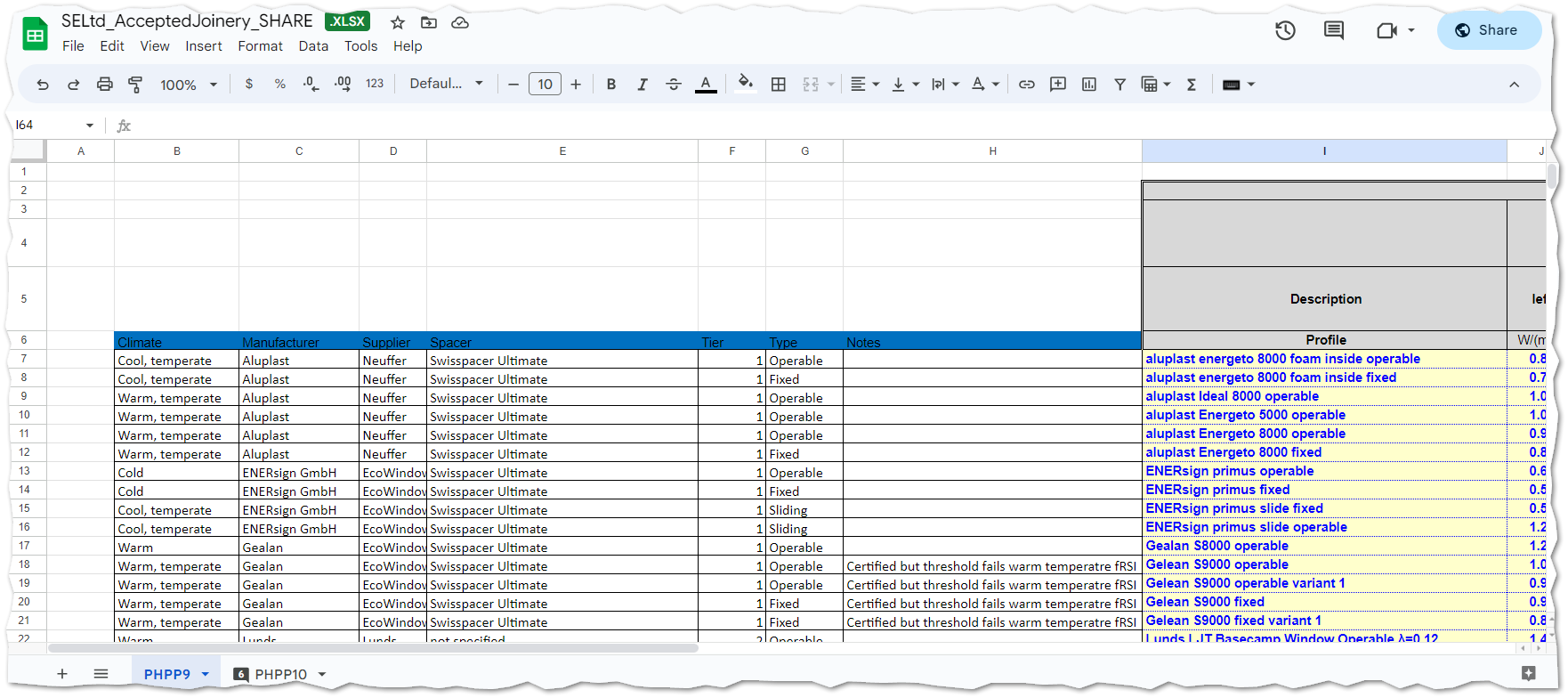Open the Google Sheets home icon

(x=35, y=34)
